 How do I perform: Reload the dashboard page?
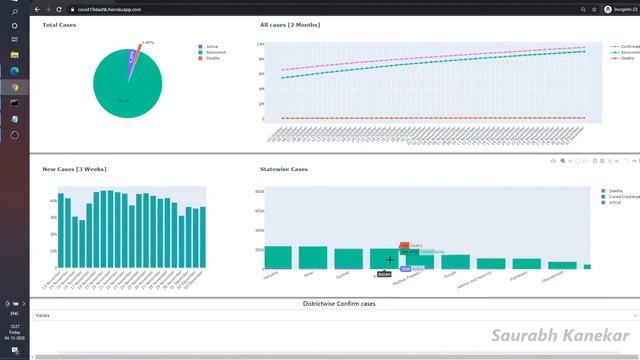pyautogui.click(x=59, y=9)
